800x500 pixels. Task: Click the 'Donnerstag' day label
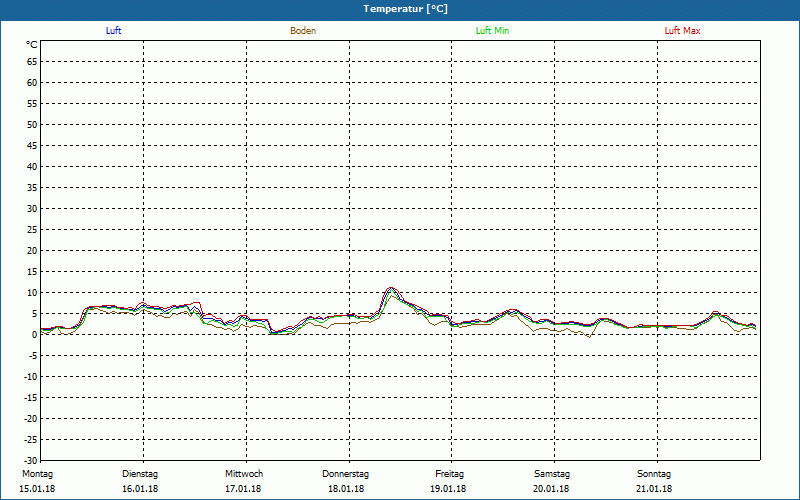click(x=345, y=474)
